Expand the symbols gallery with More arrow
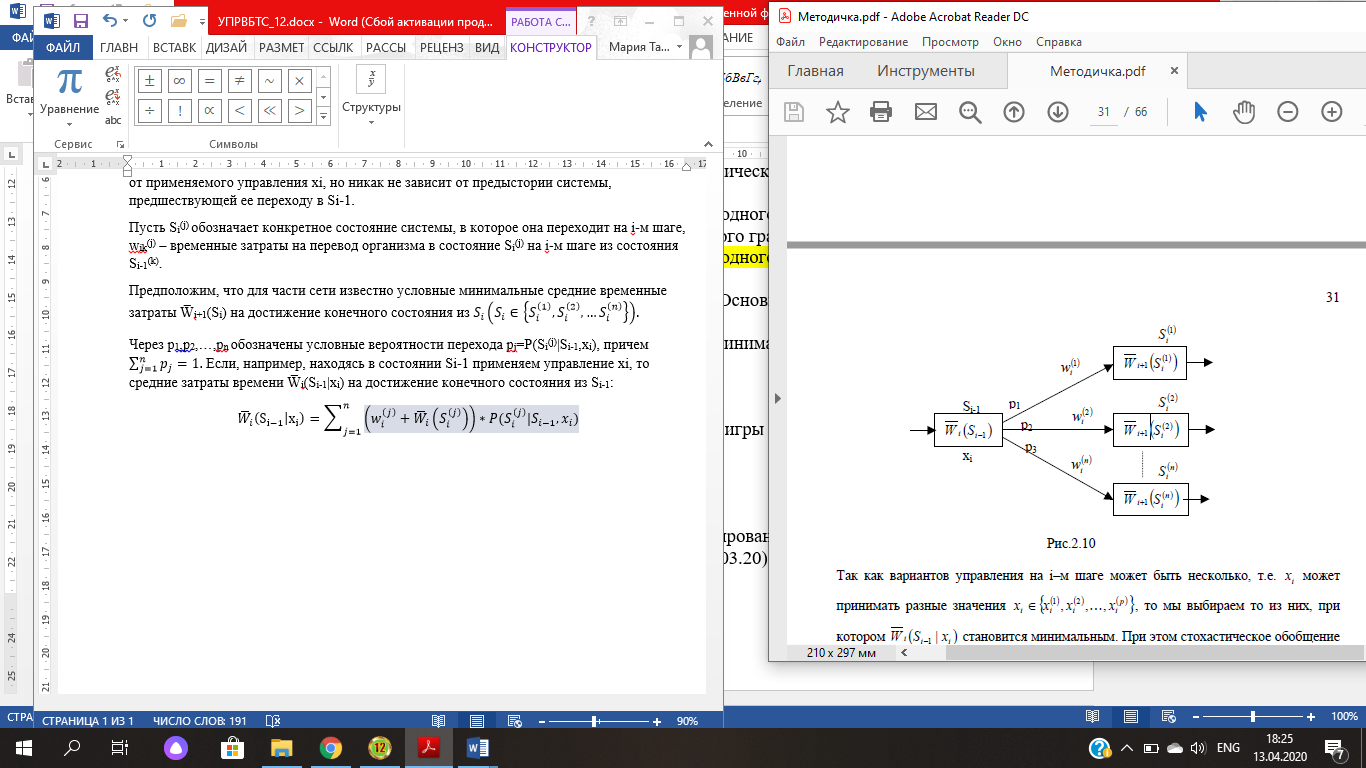 [323, 116]
